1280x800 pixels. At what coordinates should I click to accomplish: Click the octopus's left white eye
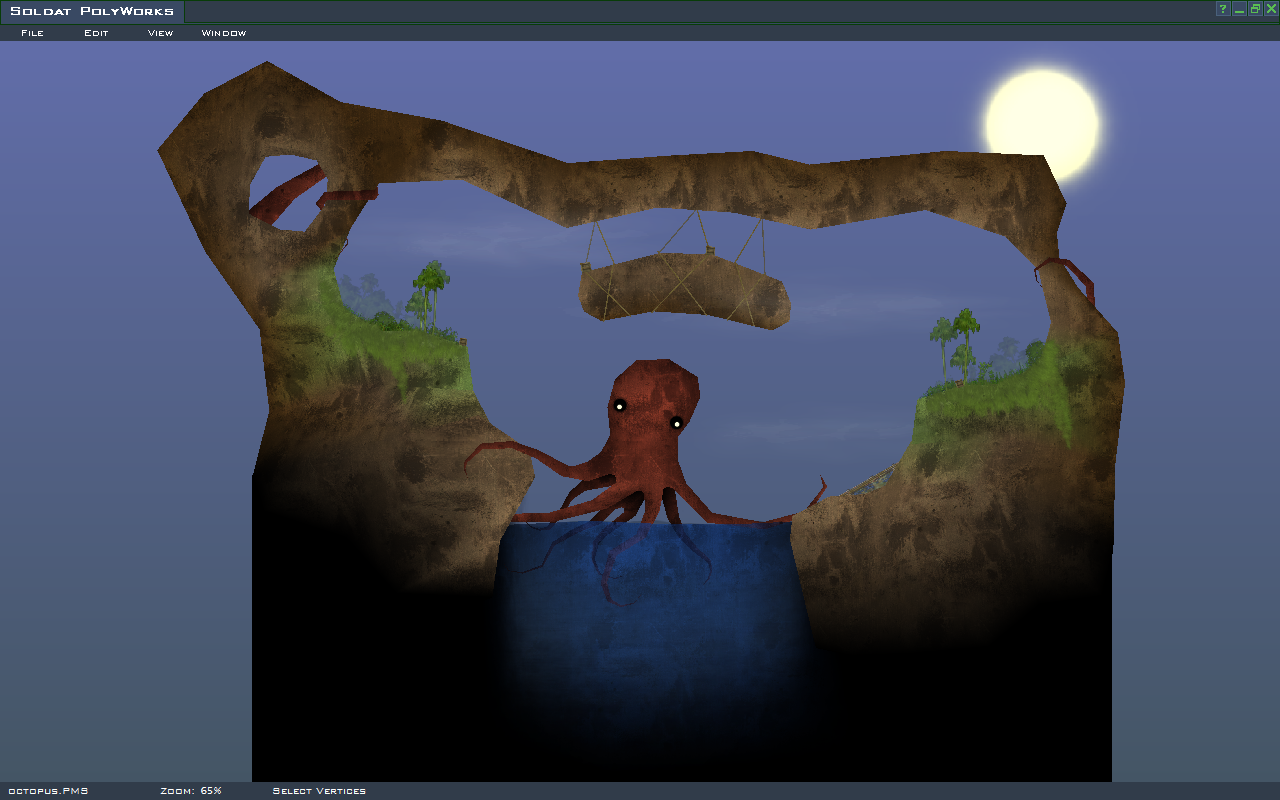pos(620,406)
